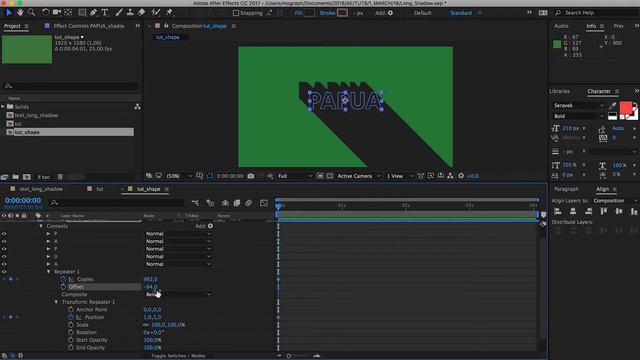Select the Eraser tool
The width and height of the screenshot is (640, 360).
pos(142,13)
